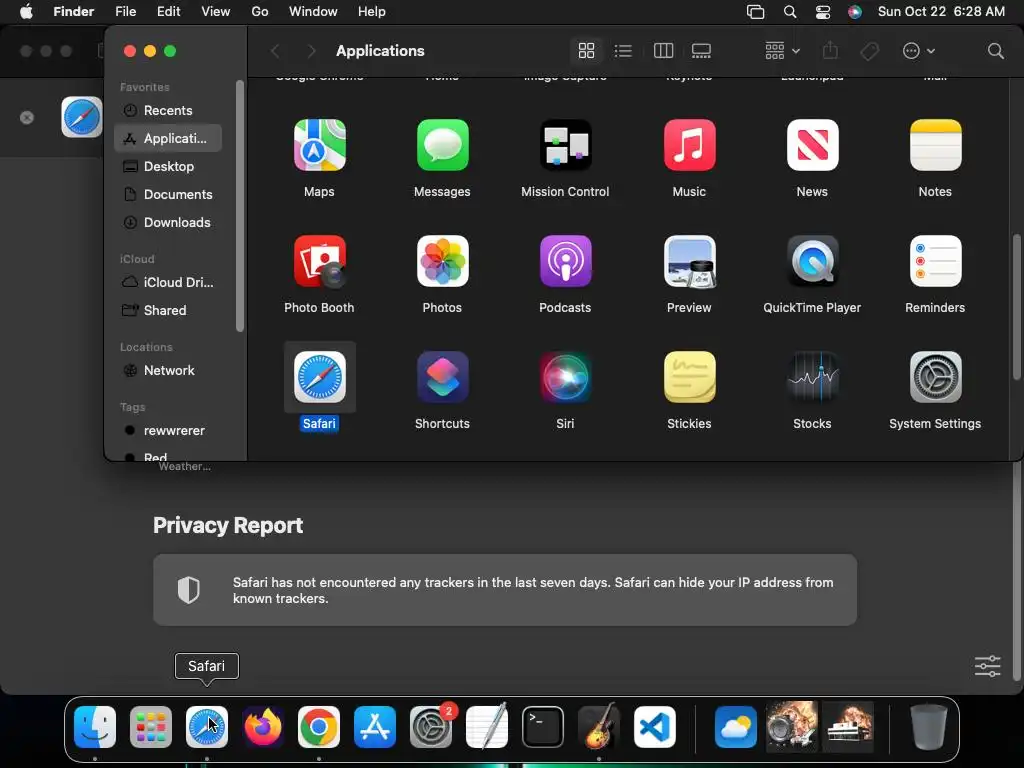Viewport: 1024px width, 768px height.
Task: Open the Maps application icon
Action: (x=319, y=145)
